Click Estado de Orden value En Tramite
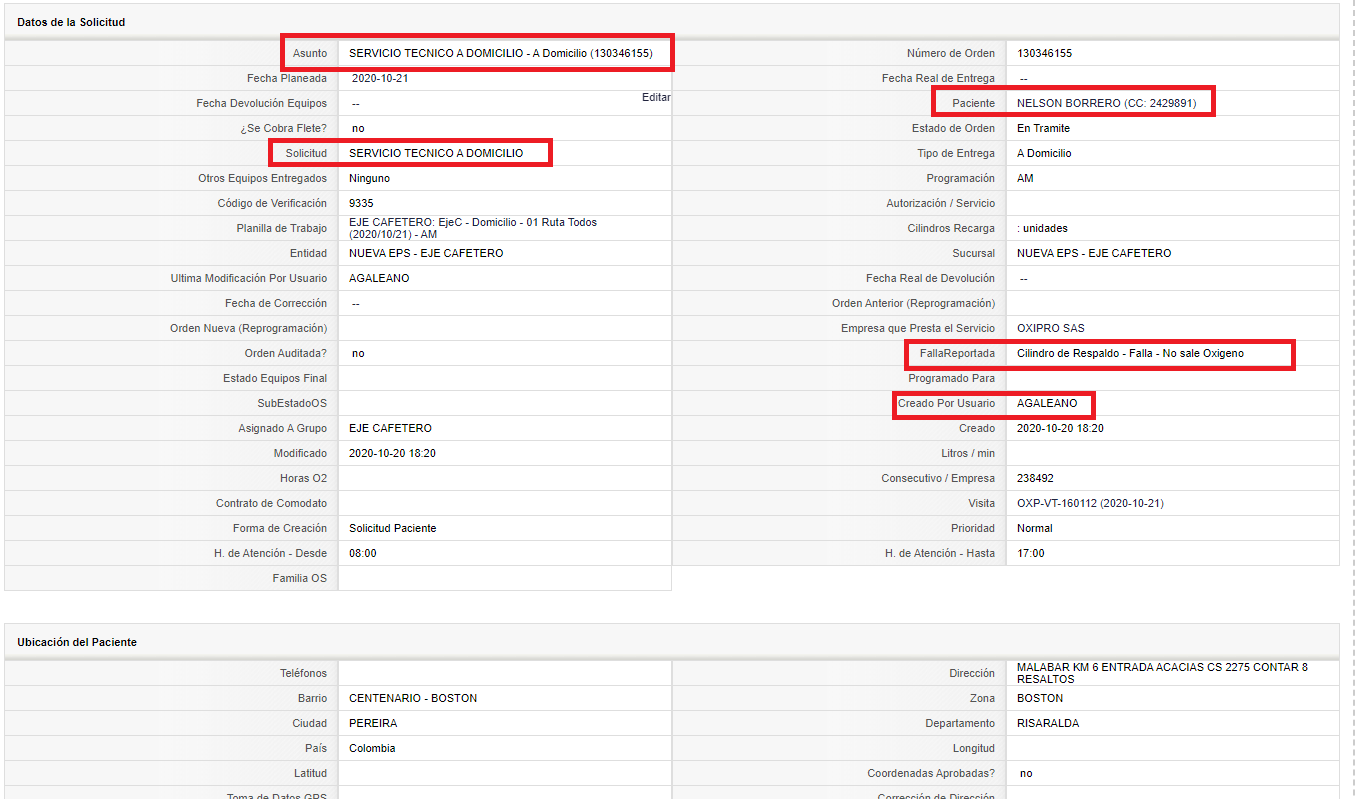Viewport: 1357px width, 799px height. tap(1043, 128)
